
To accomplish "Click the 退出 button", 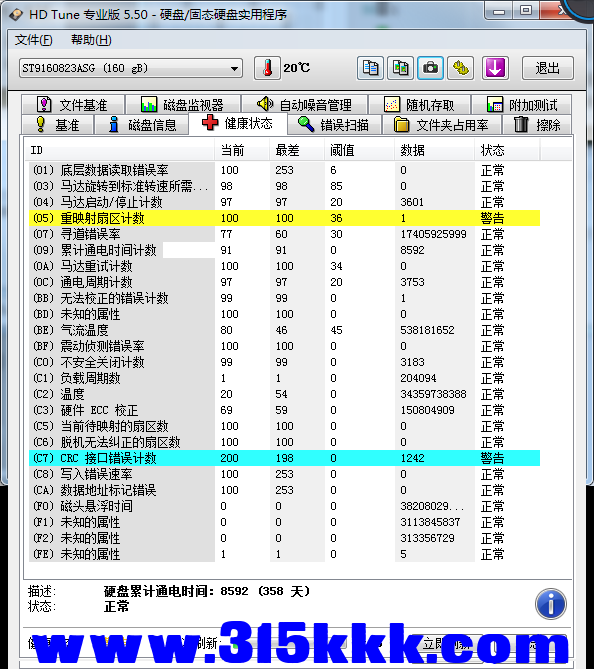I will (547, 68).
